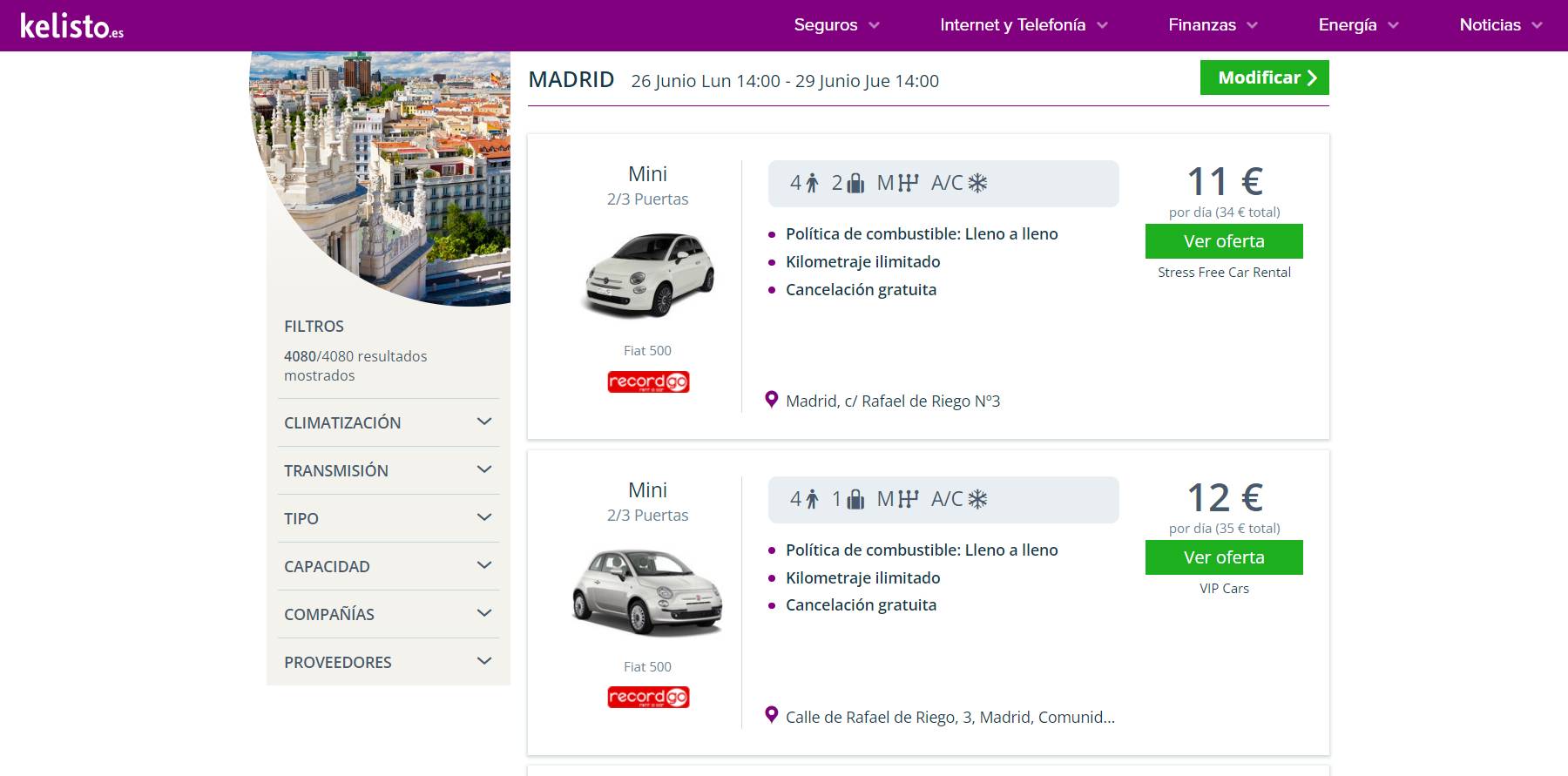Viewport: 1568px width, 776px height.
Task: Click the kelisto.es logo
Action: [71, 27]
